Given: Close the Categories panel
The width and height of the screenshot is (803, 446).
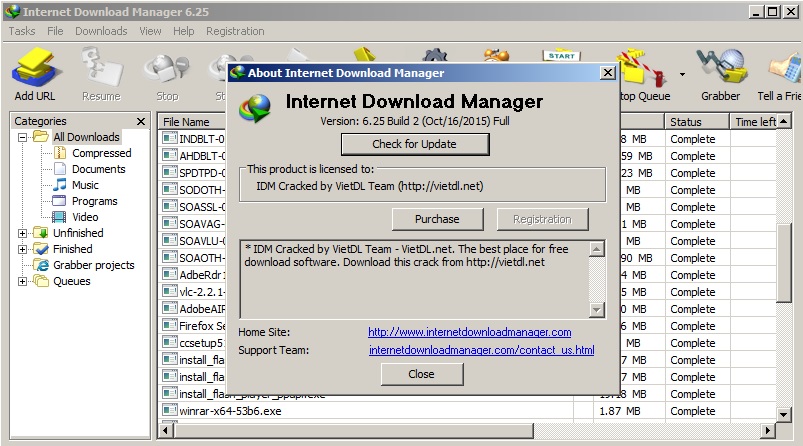Looking at the screenshot, I should pyautogui.click(x=141, y=121).
